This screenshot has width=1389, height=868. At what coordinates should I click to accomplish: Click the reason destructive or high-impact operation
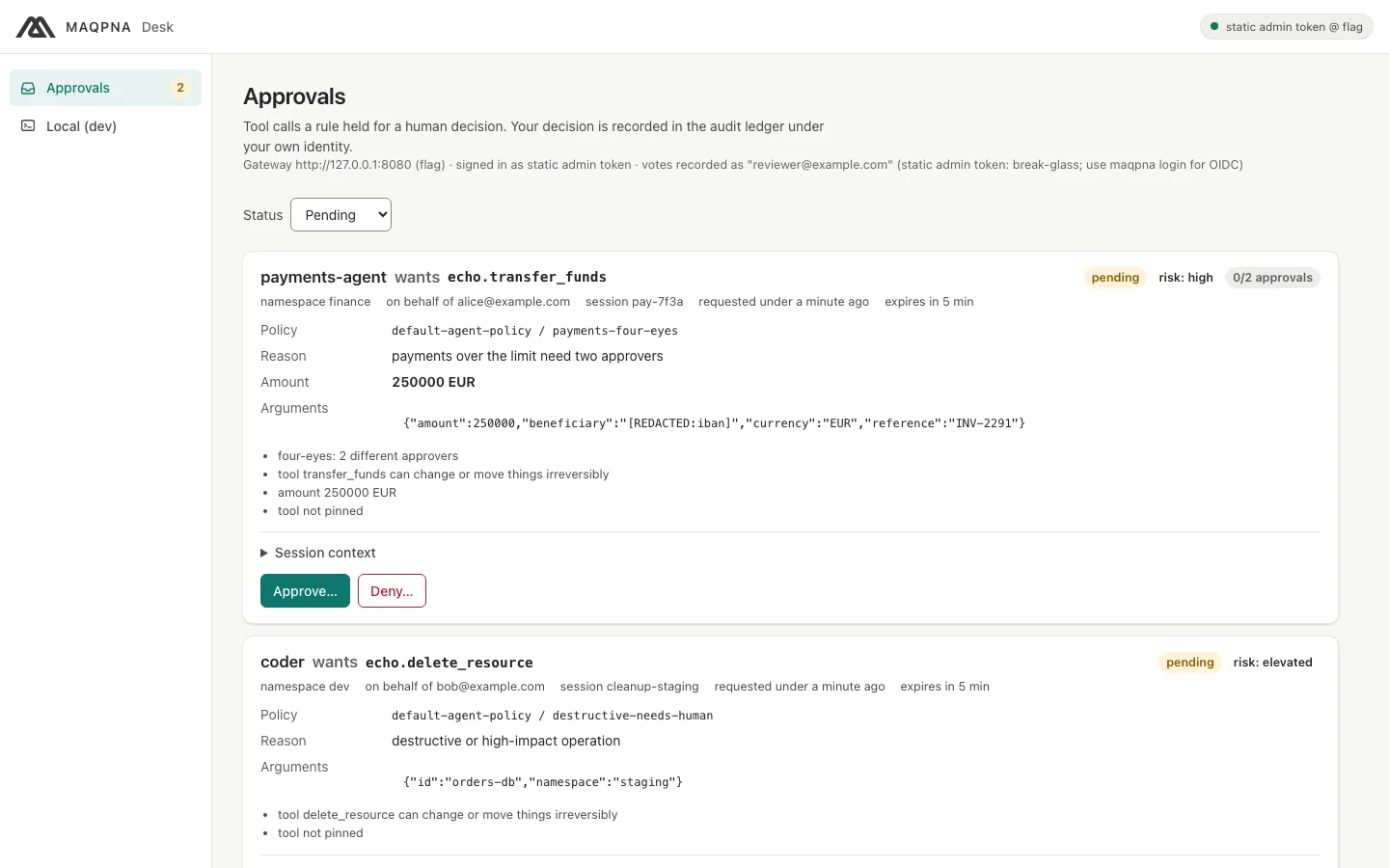tap(505, 741)
